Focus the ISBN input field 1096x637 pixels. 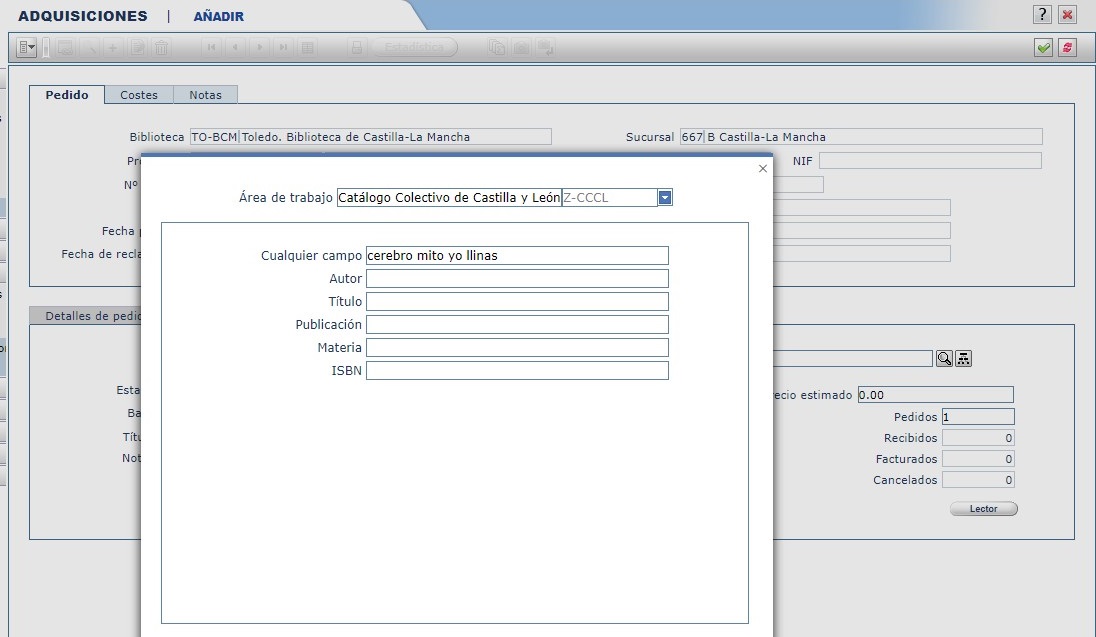517,371
